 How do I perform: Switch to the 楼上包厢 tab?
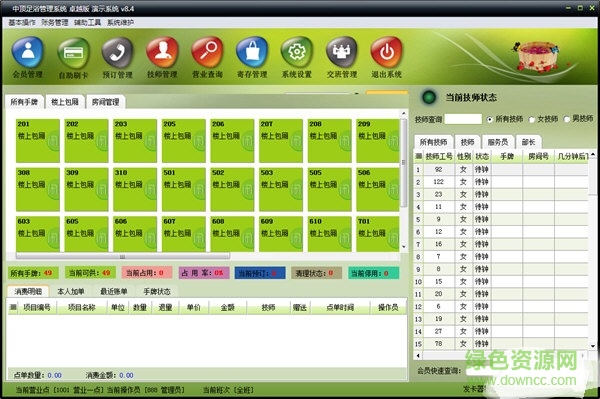(65, 102)
